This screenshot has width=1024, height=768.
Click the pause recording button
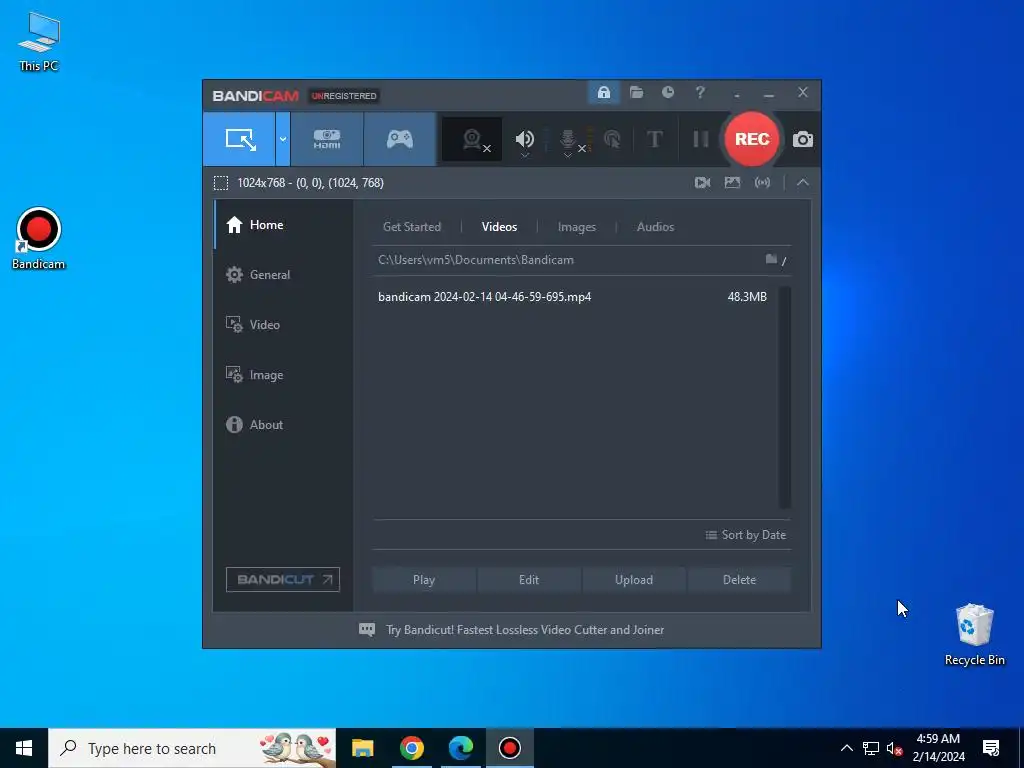(x=701, y=139)
